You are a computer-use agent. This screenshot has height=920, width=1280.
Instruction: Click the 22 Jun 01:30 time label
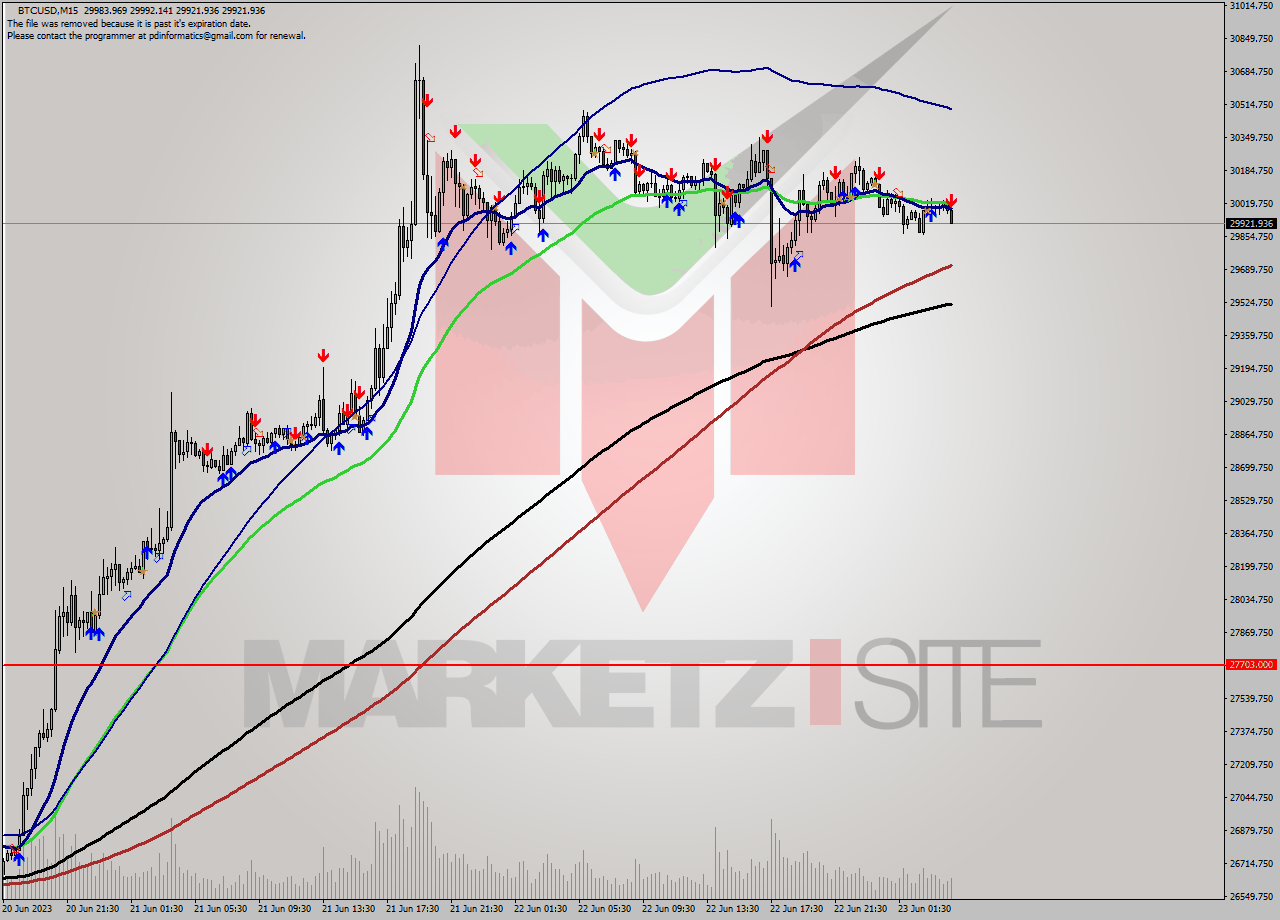point(540,909)
